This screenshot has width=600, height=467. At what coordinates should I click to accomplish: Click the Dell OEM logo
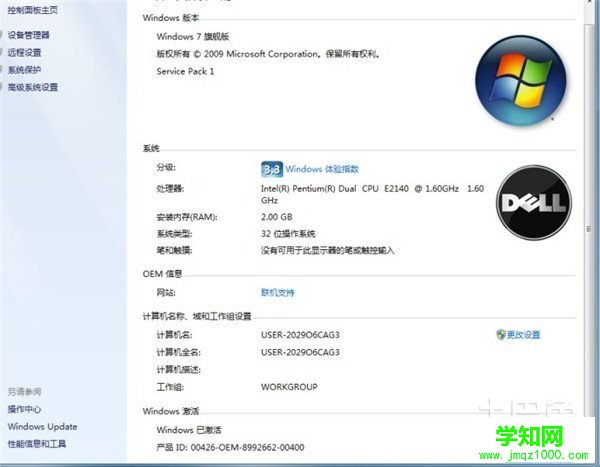click(534, 203)
